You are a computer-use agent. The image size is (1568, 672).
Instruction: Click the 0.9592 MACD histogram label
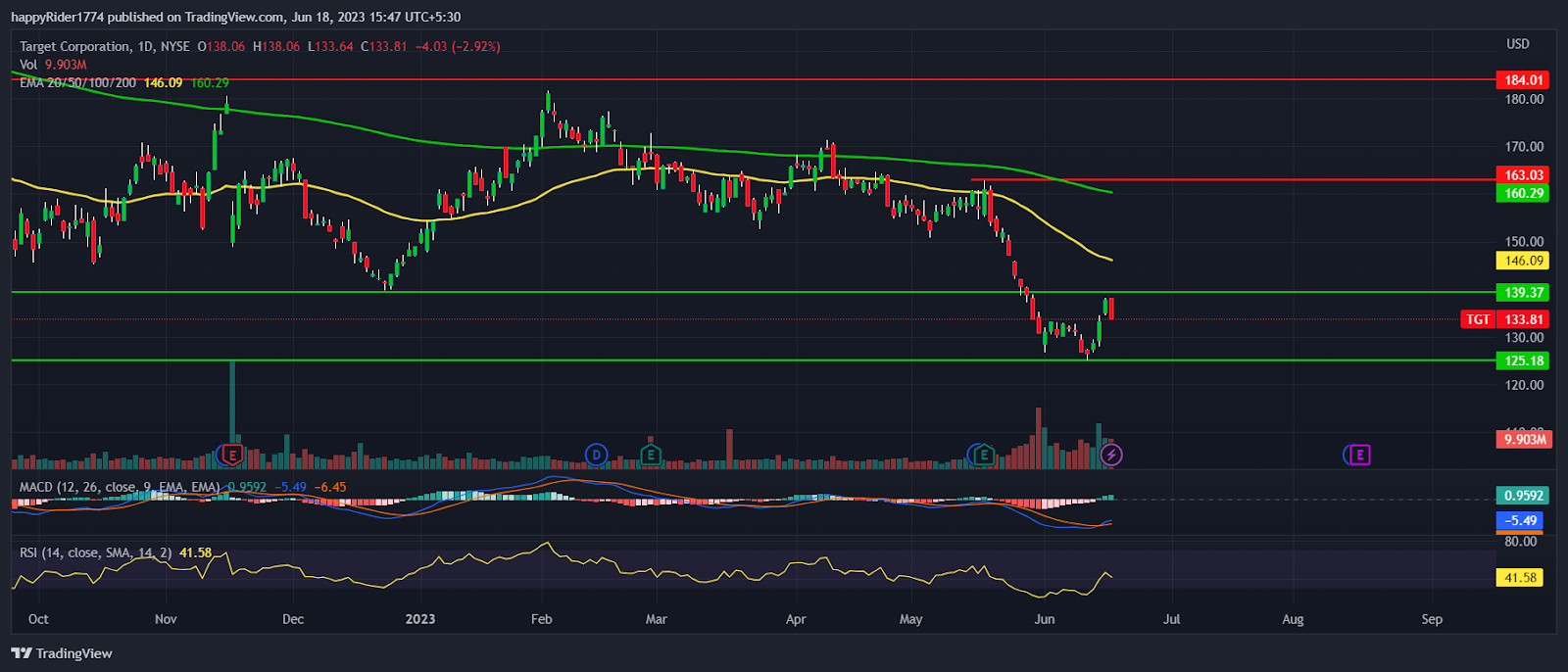(x=1524, y=496)
